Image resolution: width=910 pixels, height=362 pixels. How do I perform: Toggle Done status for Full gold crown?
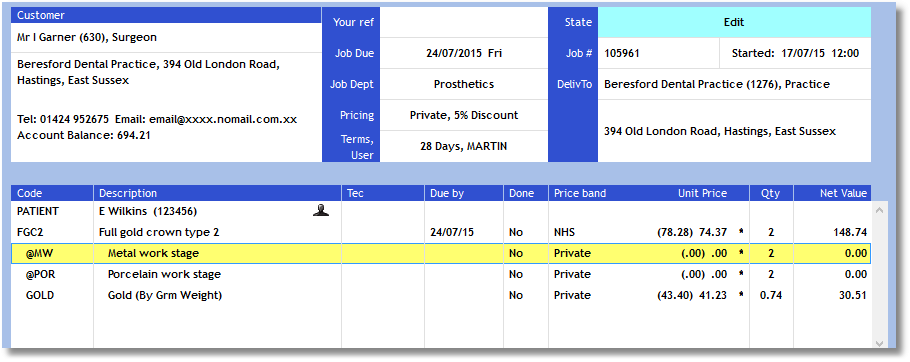tap(525, 232)
